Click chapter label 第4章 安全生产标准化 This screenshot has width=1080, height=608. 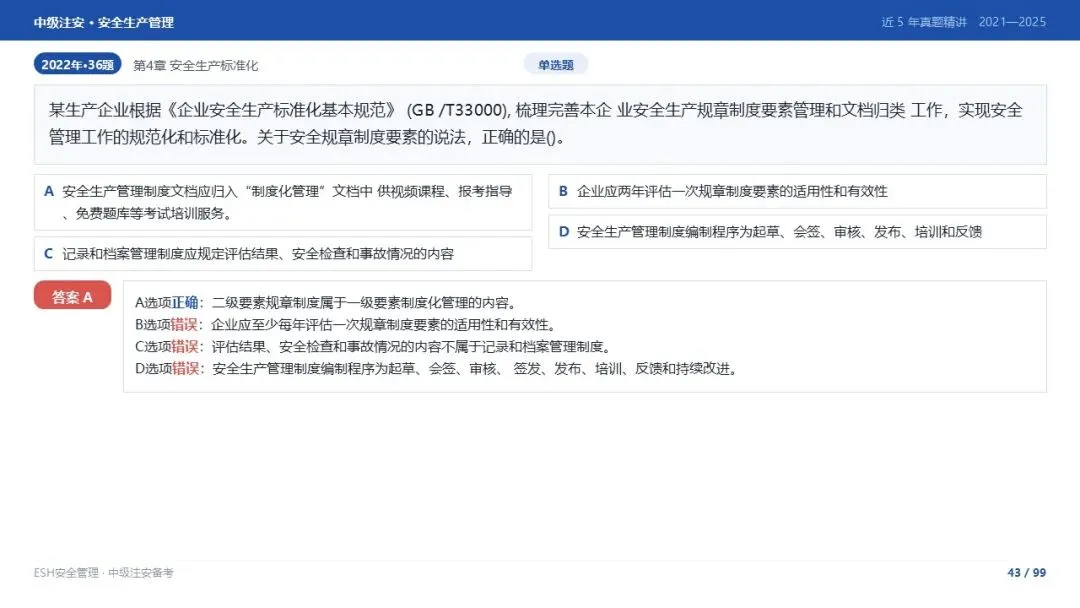point(196,65)
